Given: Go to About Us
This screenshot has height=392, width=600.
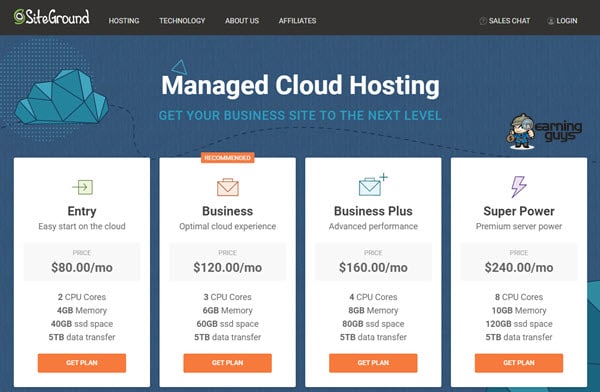Looking at the screenshot, I should click(242, 21).
